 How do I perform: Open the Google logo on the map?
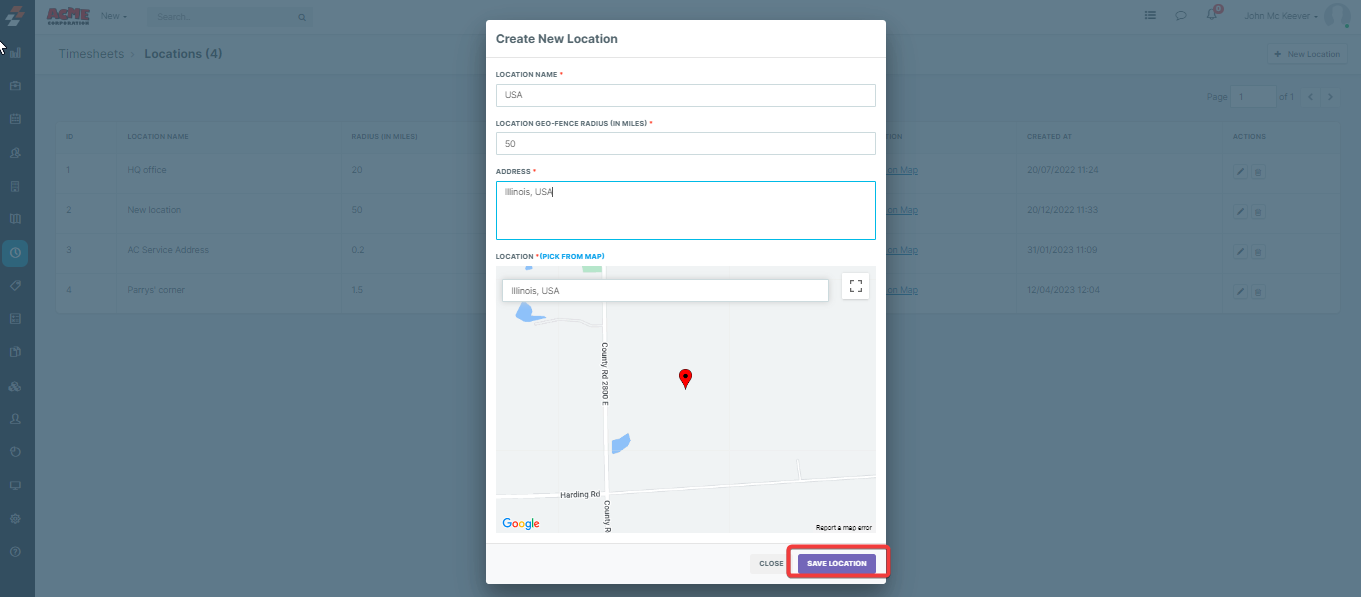[x=521, y=524]
